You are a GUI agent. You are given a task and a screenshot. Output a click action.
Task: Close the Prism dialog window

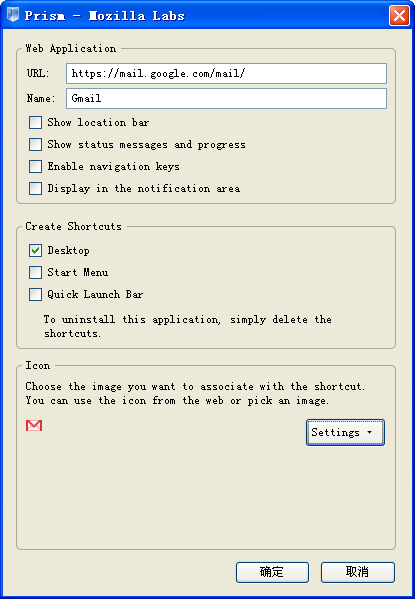[399, 16]
